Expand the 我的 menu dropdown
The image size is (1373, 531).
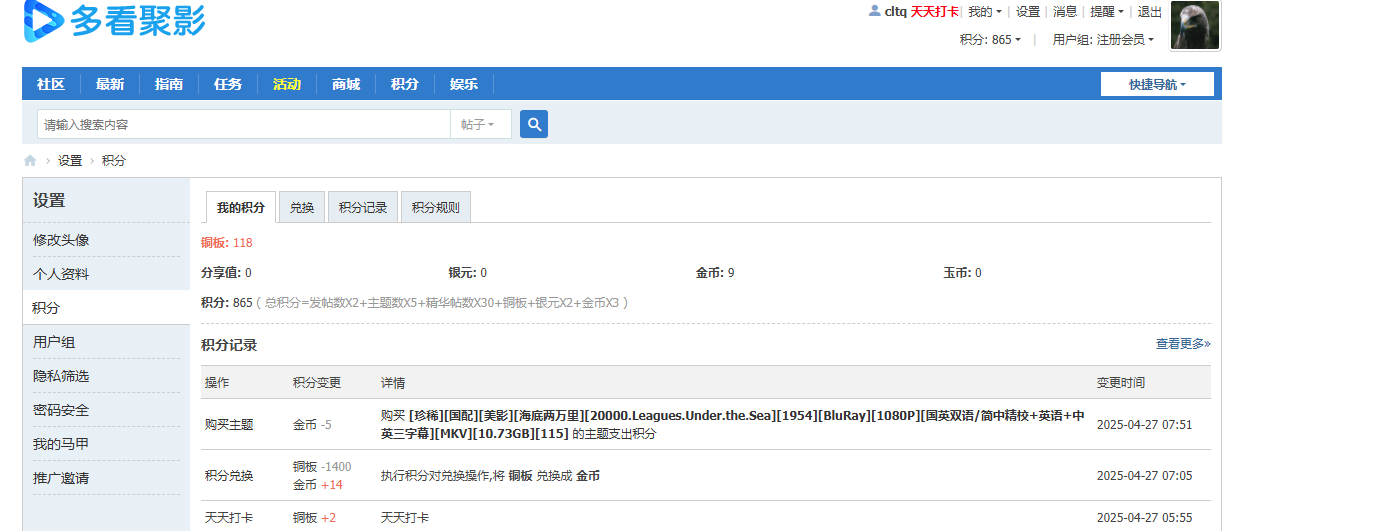985,12
